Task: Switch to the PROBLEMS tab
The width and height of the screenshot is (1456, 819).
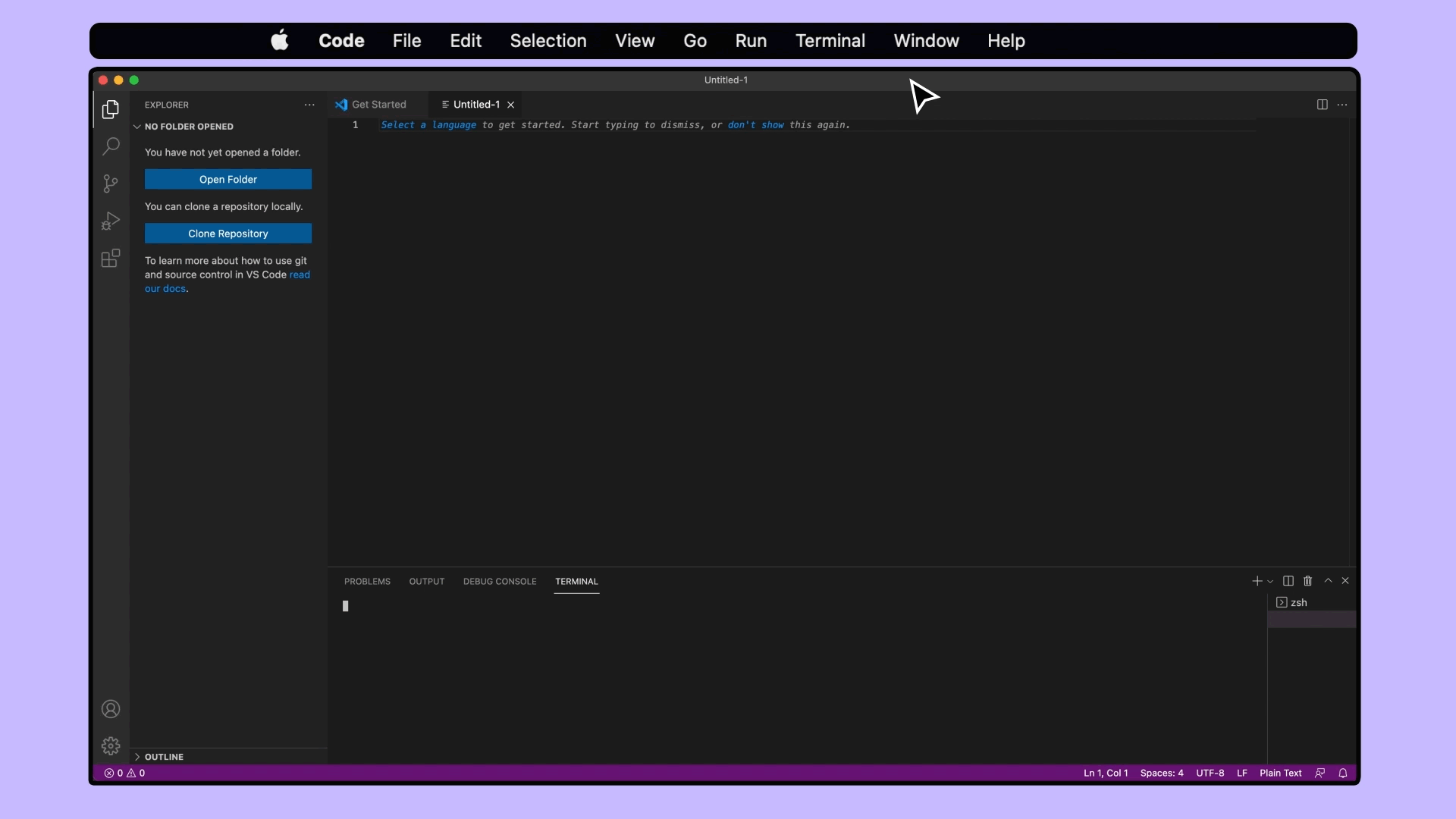Action: coord(366,581)
